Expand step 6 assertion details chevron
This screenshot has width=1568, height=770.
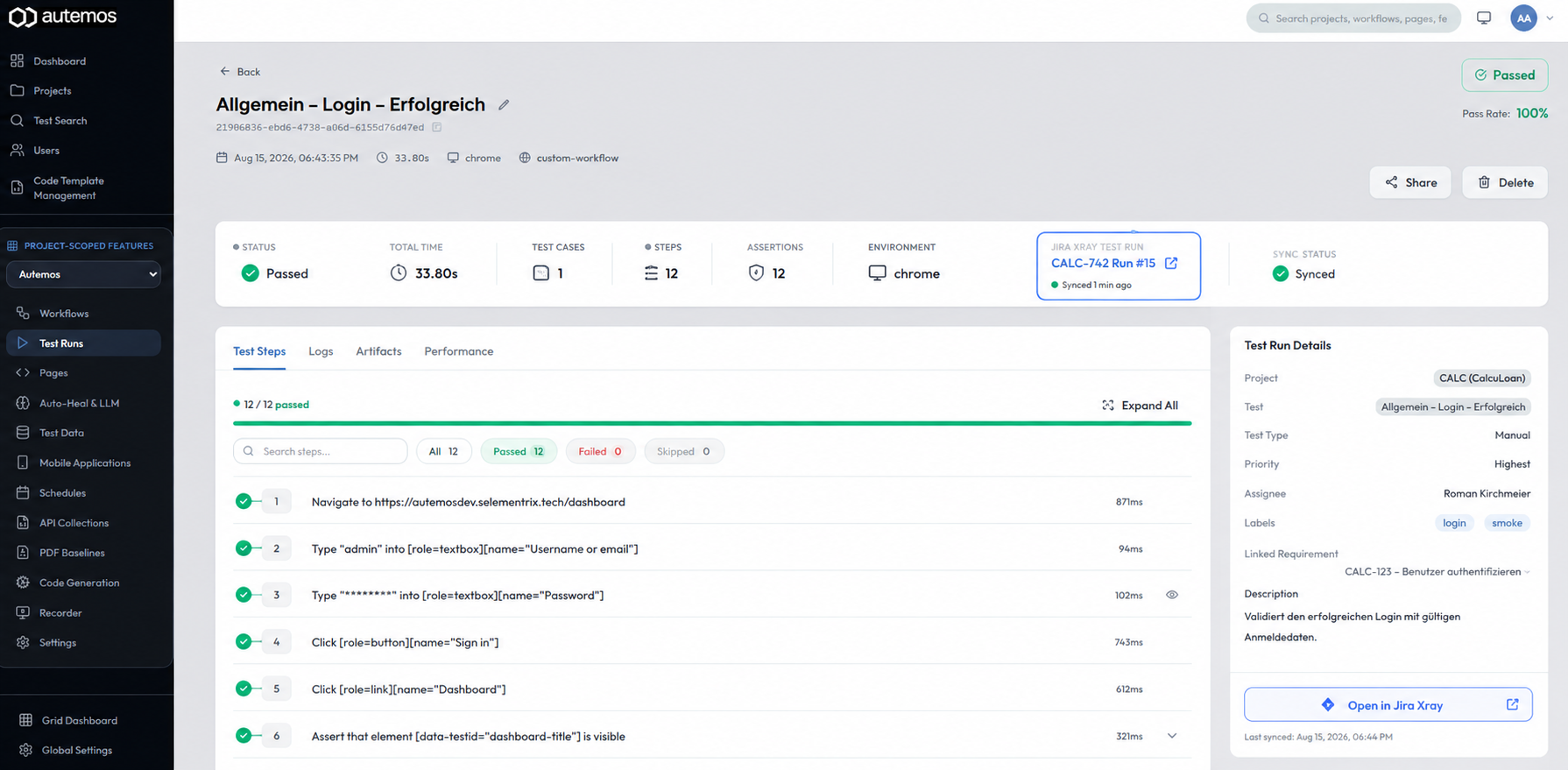coord(1172,736)
